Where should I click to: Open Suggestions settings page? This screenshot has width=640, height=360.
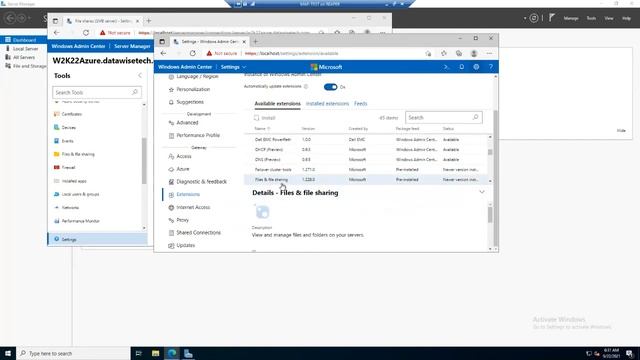coord(190,102)
